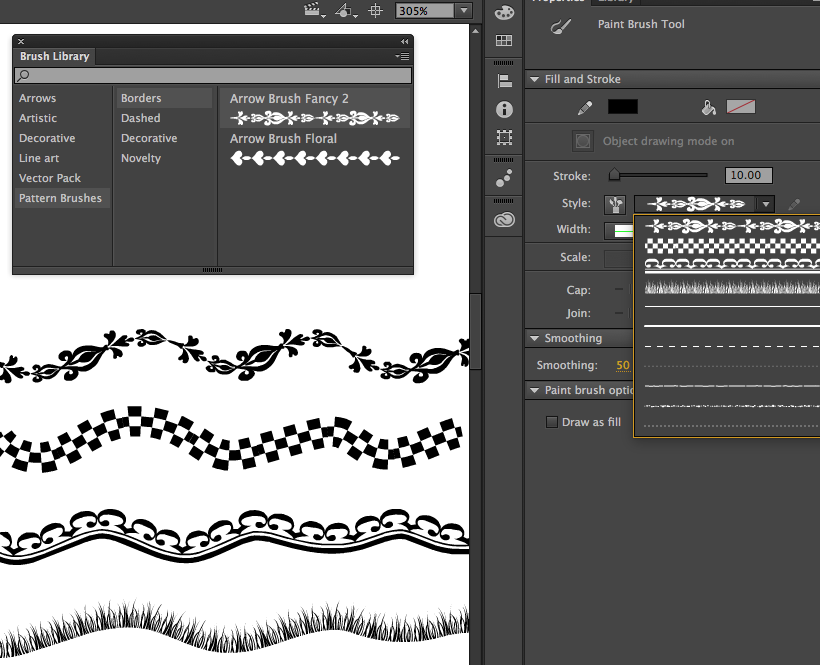Open the Swatches panel
The image size is (820, 665).
point(504,40)
